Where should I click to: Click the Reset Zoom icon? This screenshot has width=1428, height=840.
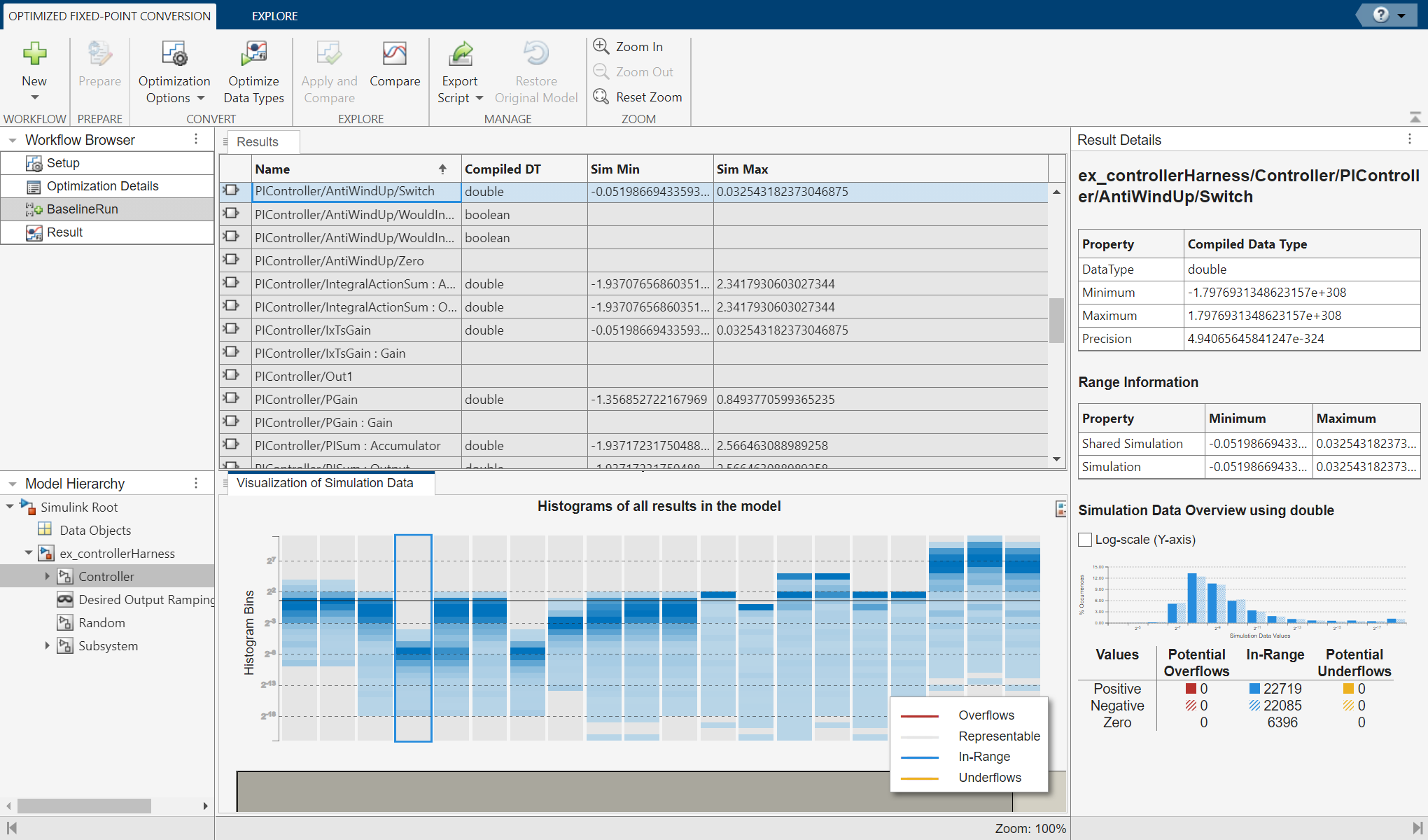click(x=601, y=96)
